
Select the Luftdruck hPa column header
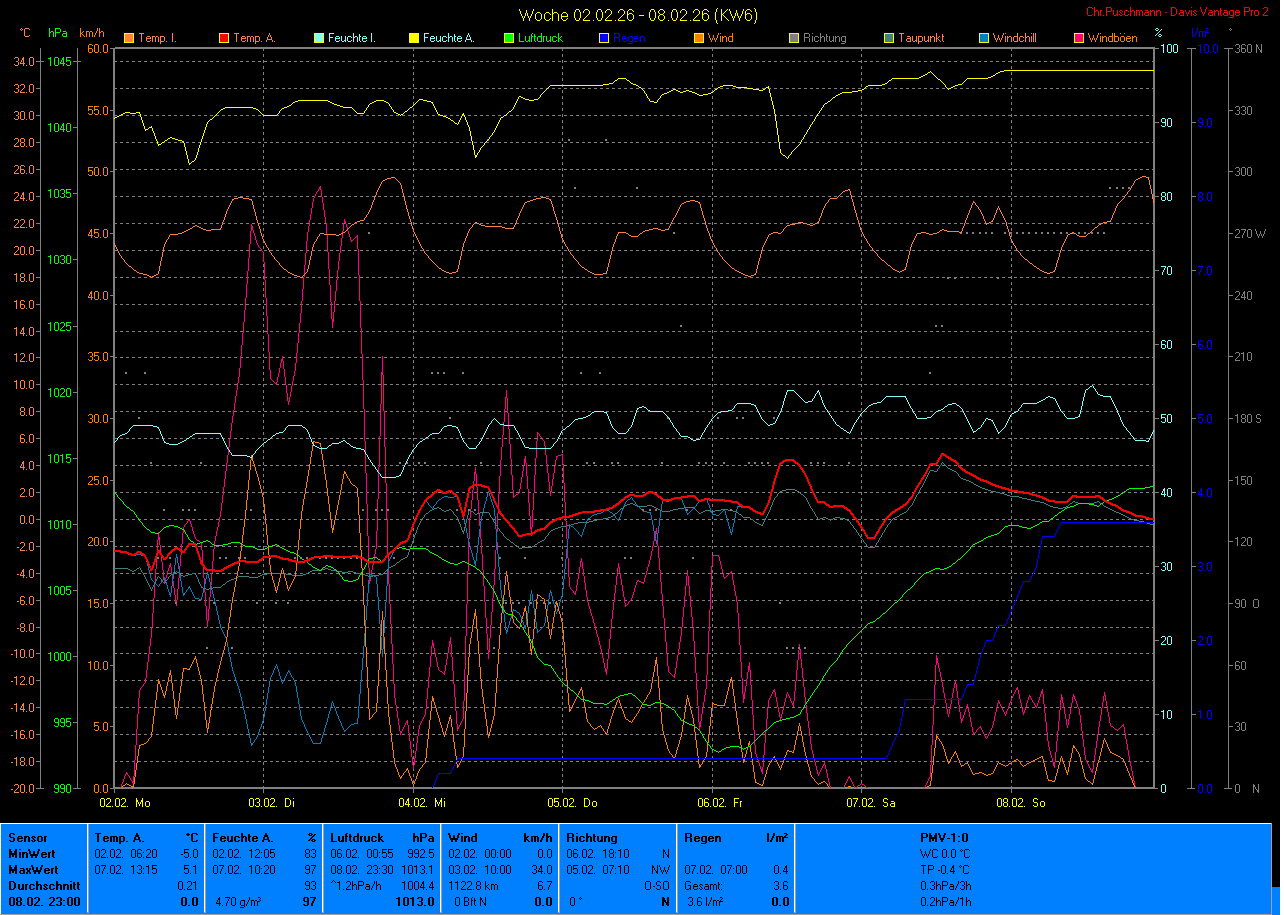[x=382, y=838]
